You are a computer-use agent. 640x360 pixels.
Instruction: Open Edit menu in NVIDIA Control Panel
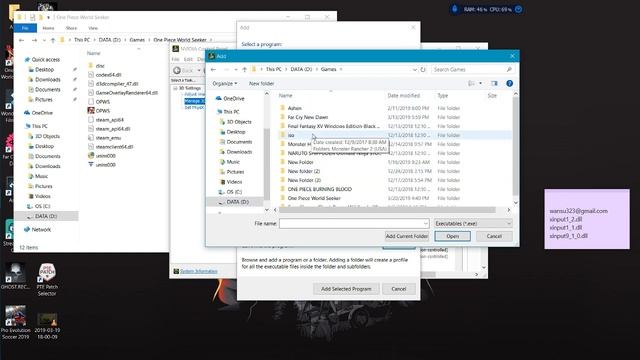(x=188, y=59)
